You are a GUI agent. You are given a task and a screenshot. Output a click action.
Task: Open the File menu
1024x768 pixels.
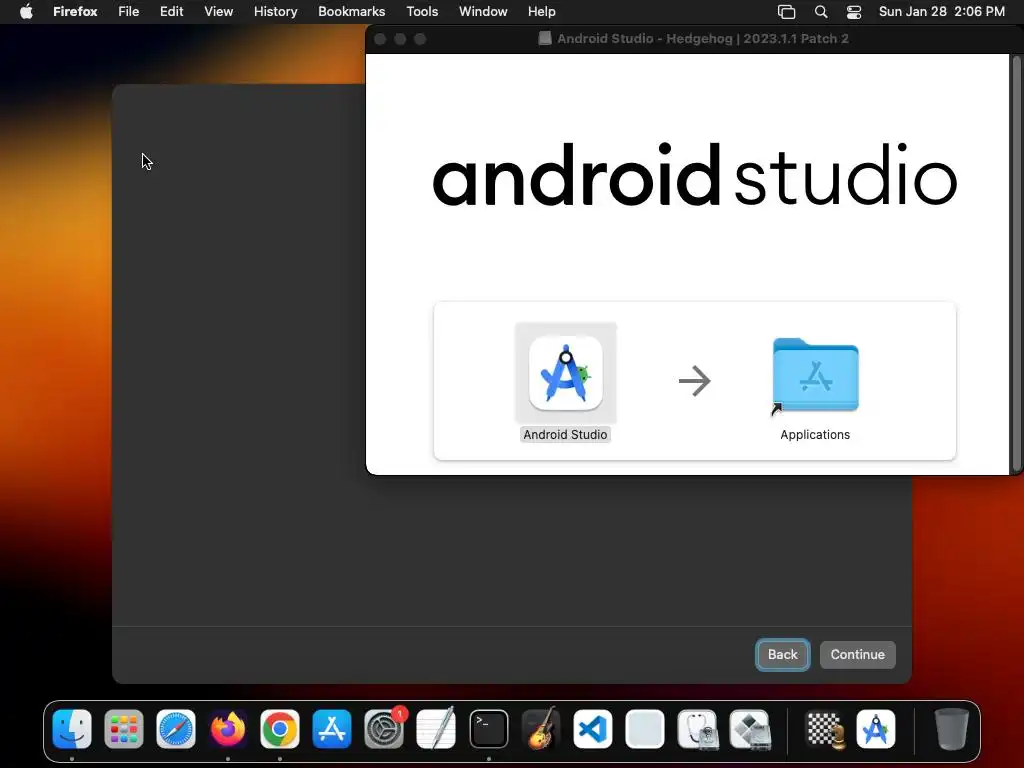point(129,12)
